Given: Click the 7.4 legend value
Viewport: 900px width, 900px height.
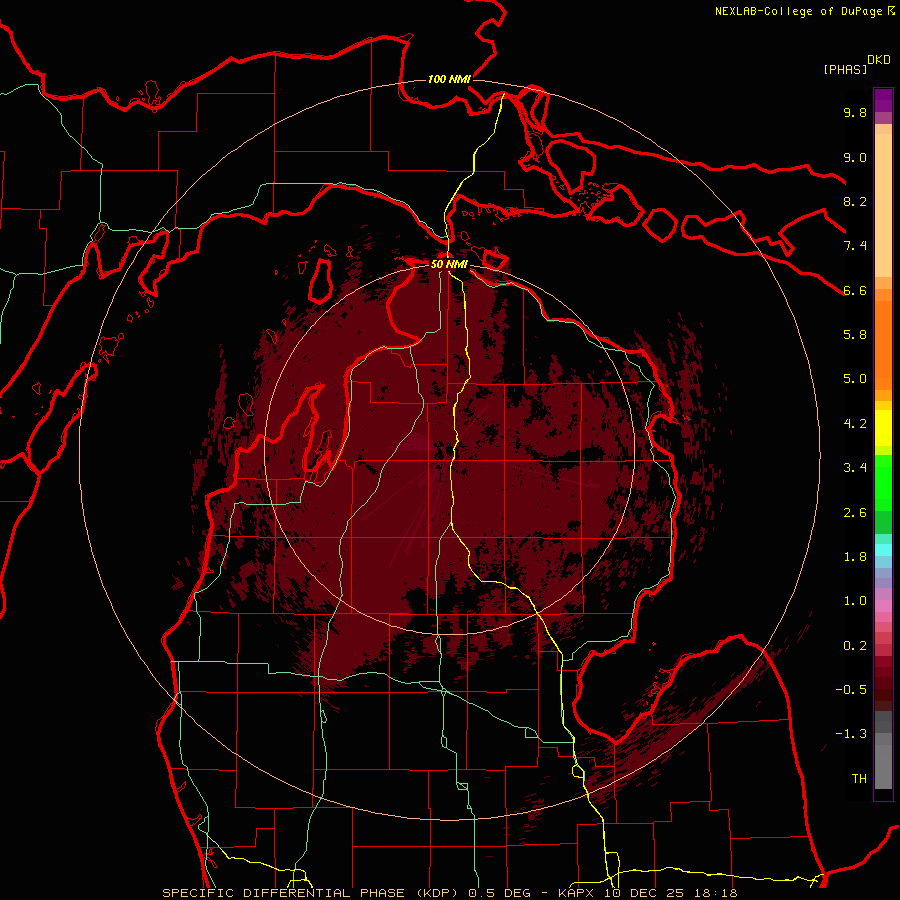Looking at the screenshot, I should tap(855, 246).
